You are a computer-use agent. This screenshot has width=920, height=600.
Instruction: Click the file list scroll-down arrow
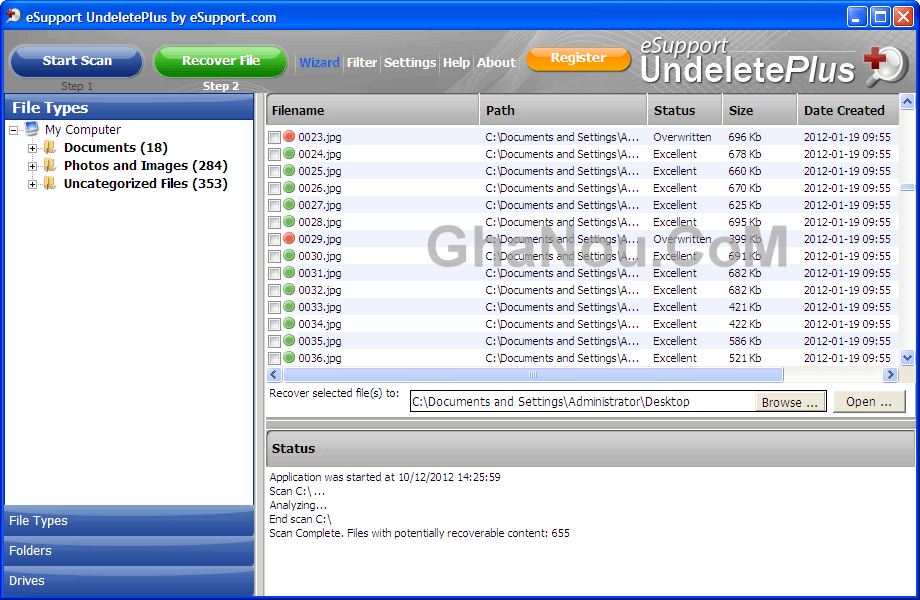[x=907, y=357]
